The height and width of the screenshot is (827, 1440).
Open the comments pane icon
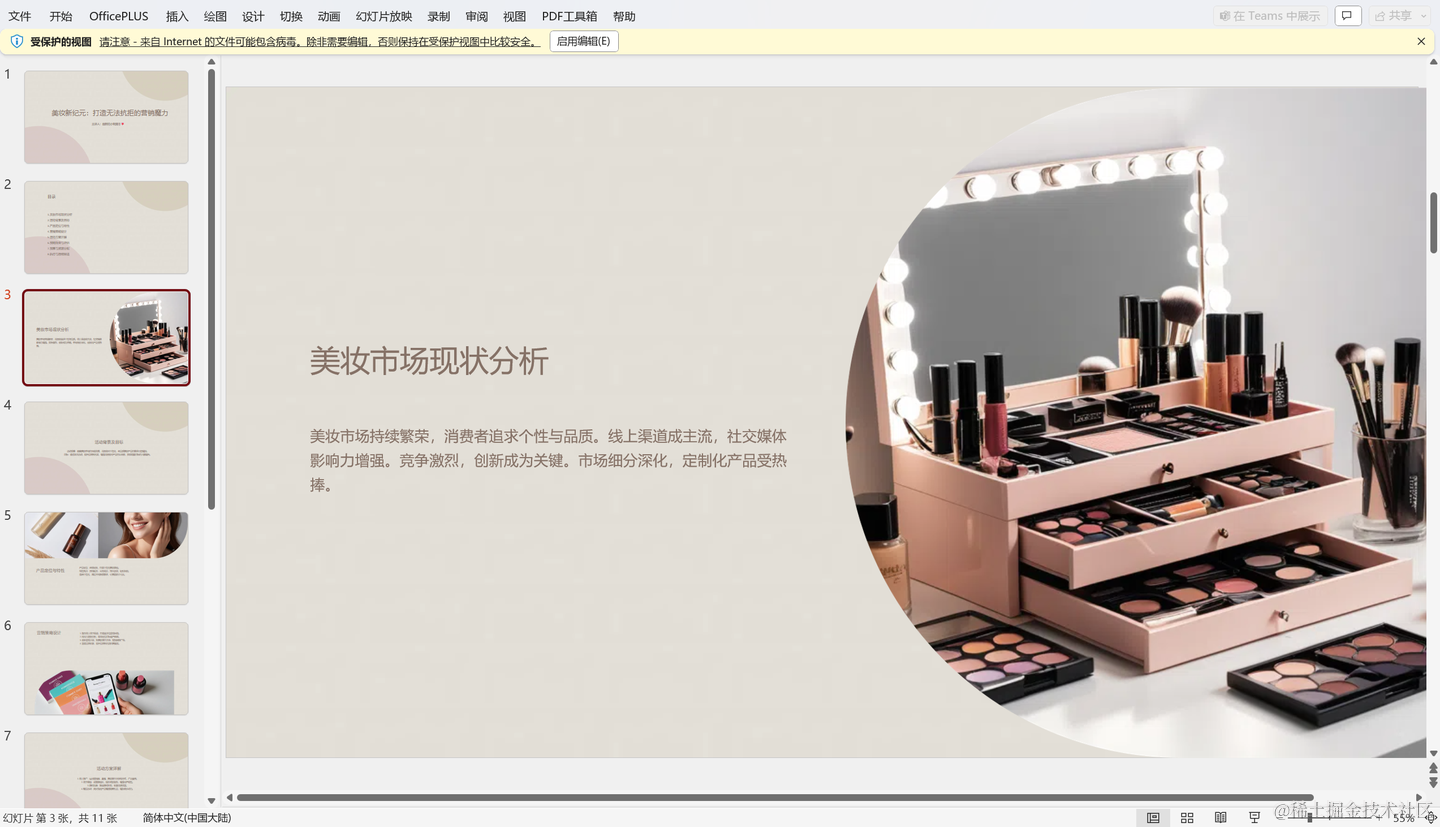[1347, 16]
